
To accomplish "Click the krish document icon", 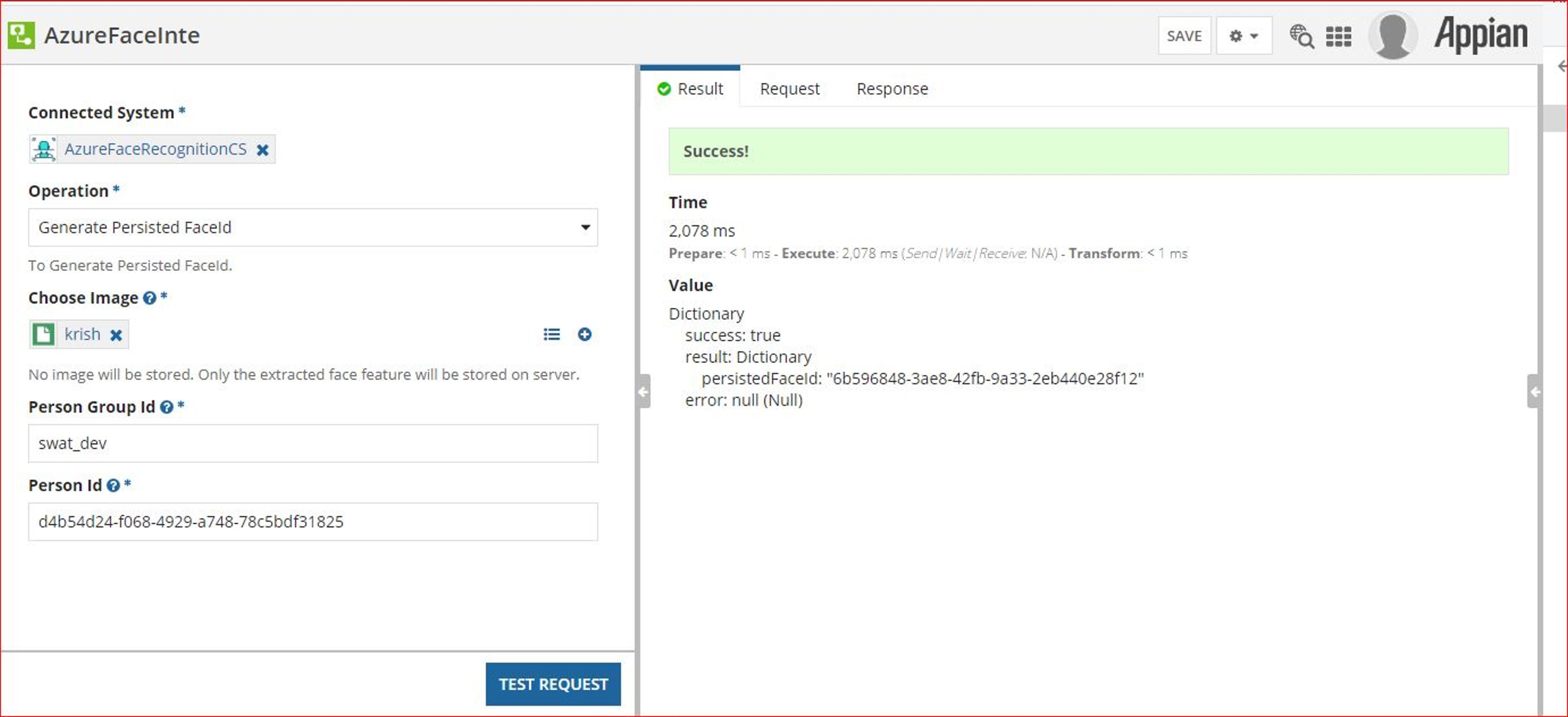I will point(43,335).
